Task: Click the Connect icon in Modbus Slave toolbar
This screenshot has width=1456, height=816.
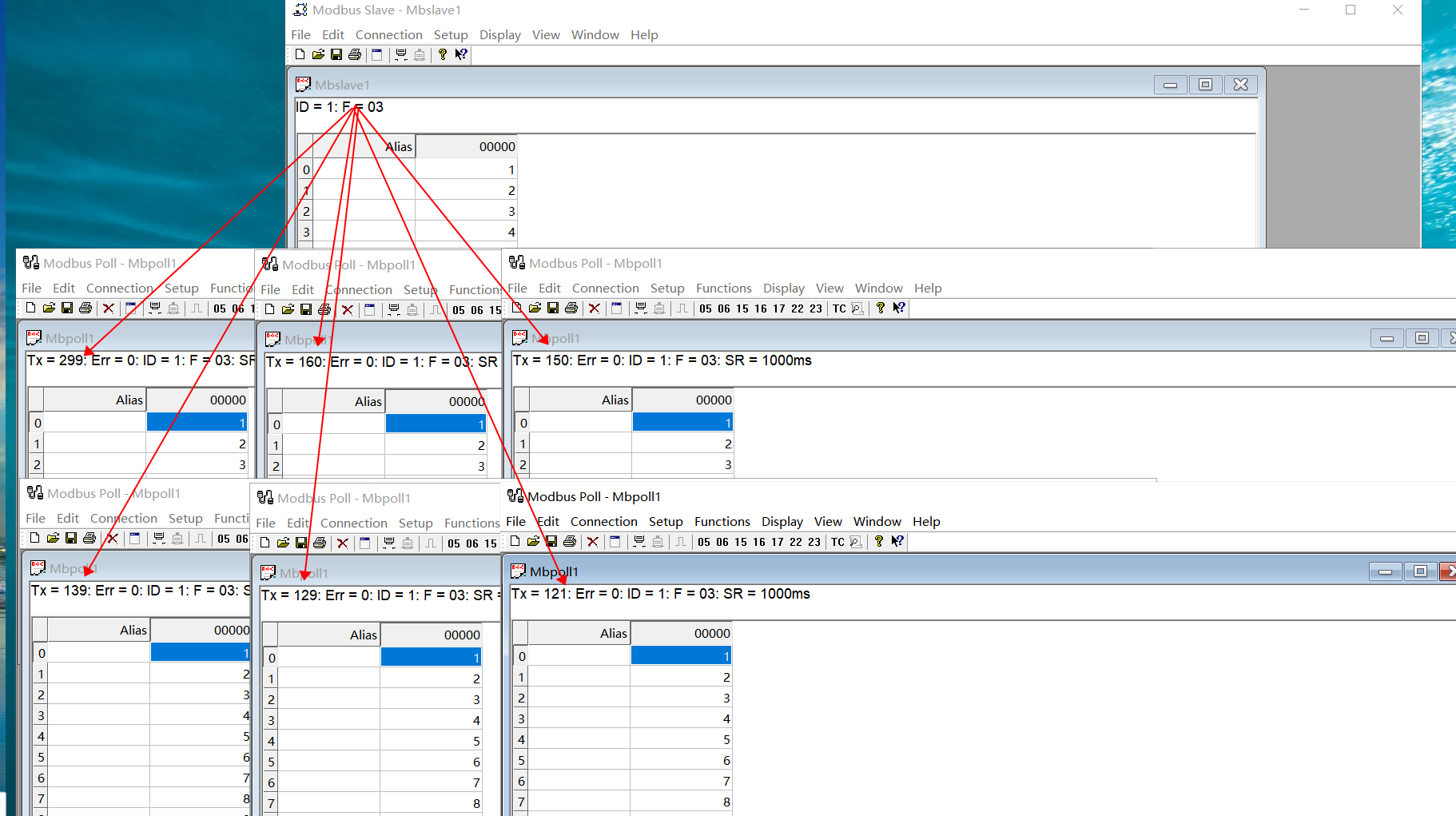Action: tap(401, 54)
